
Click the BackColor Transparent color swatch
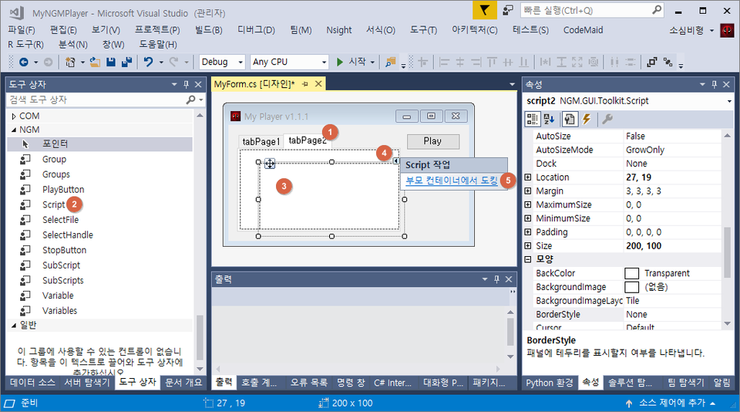631,273
